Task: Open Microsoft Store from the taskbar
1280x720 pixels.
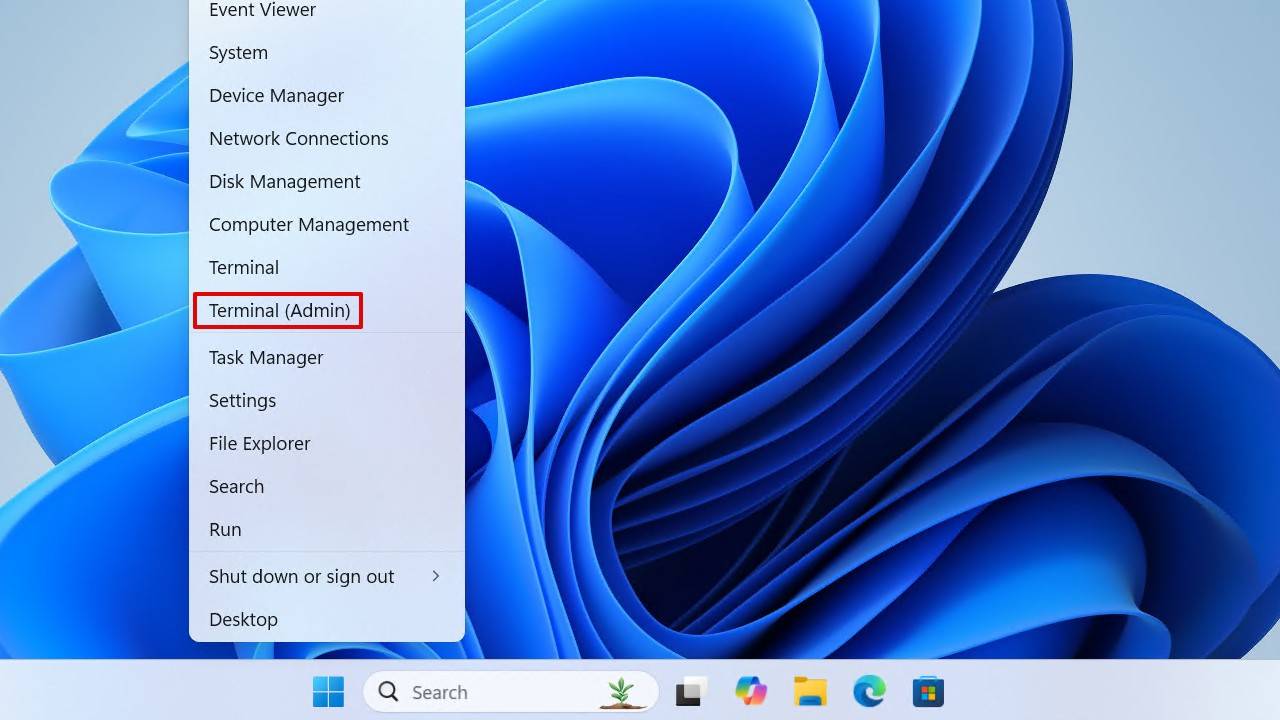Action: tap(928, 691)
